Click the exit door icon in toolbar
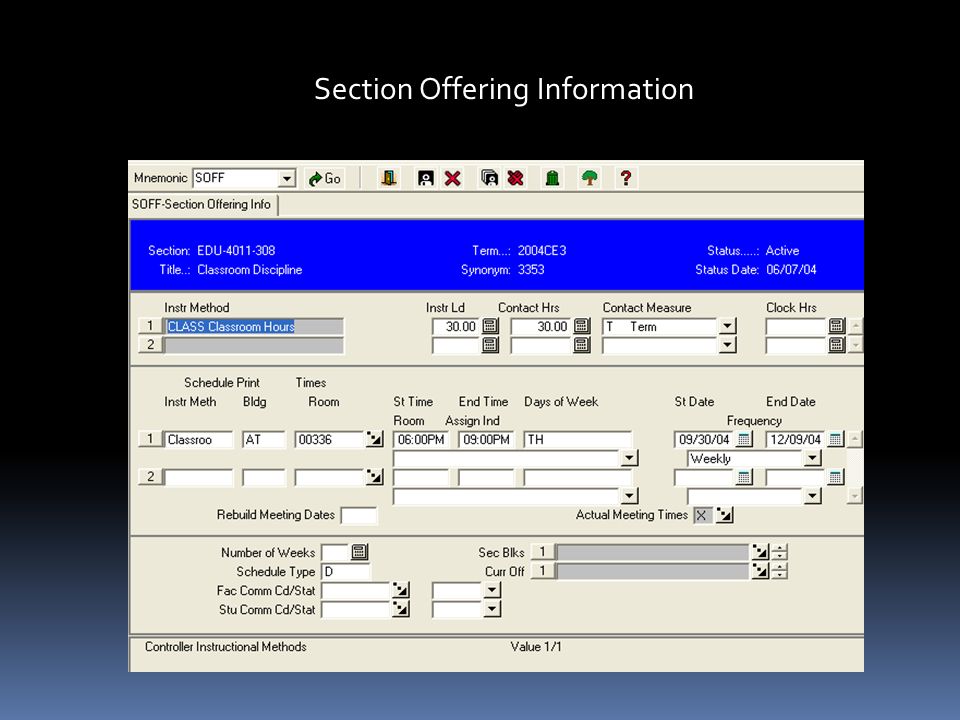This screenshot has width=960, height=720. [x=389, y=178]
